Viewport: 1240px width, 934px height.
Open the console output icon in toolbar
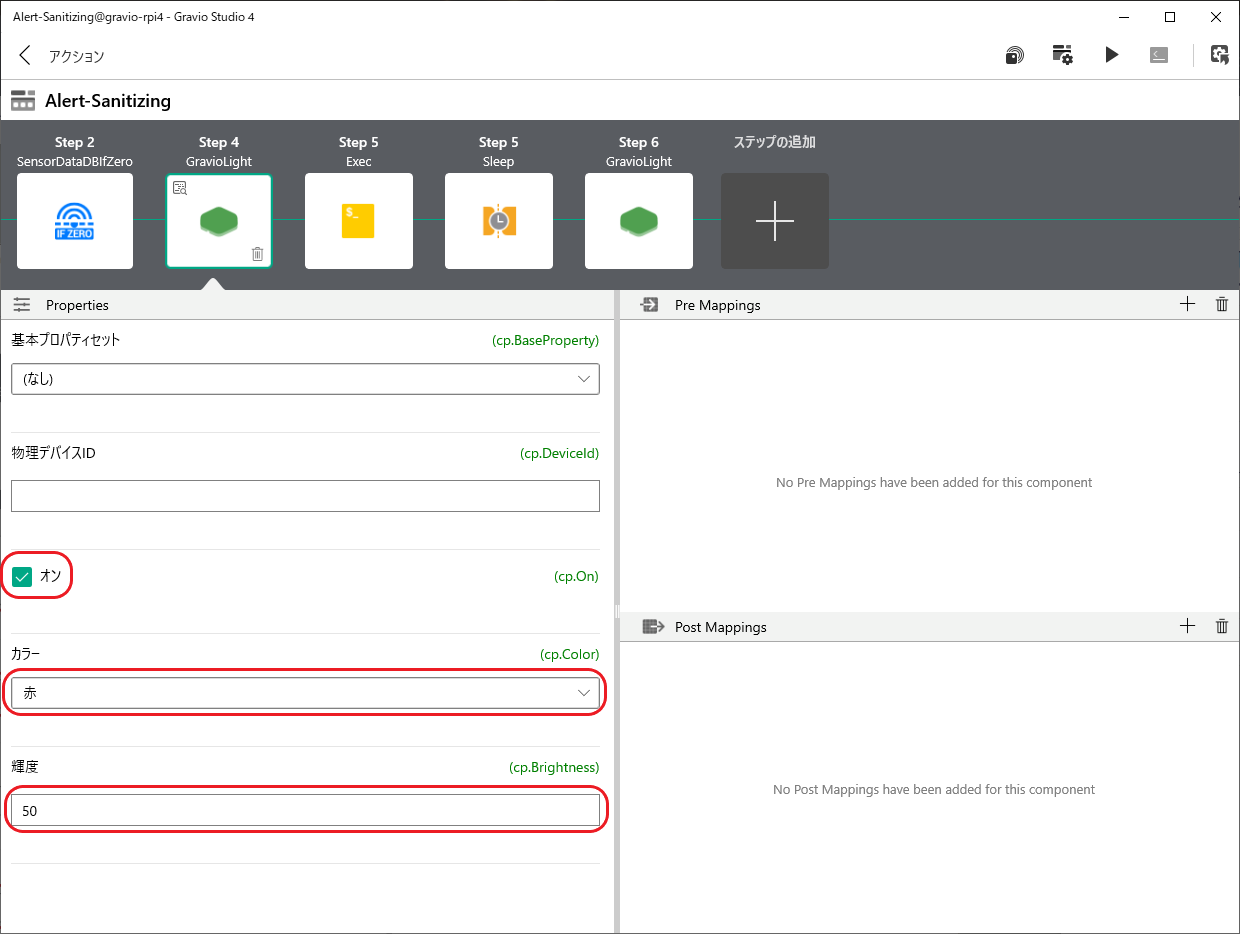pyautogui.click(x=1159, y=55)
